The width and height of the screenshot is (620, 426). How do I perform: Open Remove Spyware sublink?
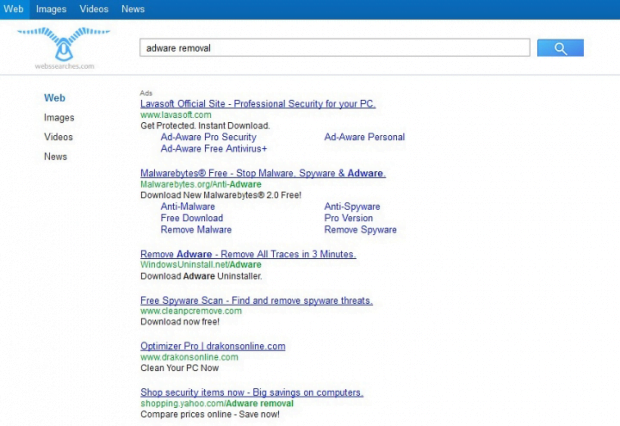click(360, 229)
